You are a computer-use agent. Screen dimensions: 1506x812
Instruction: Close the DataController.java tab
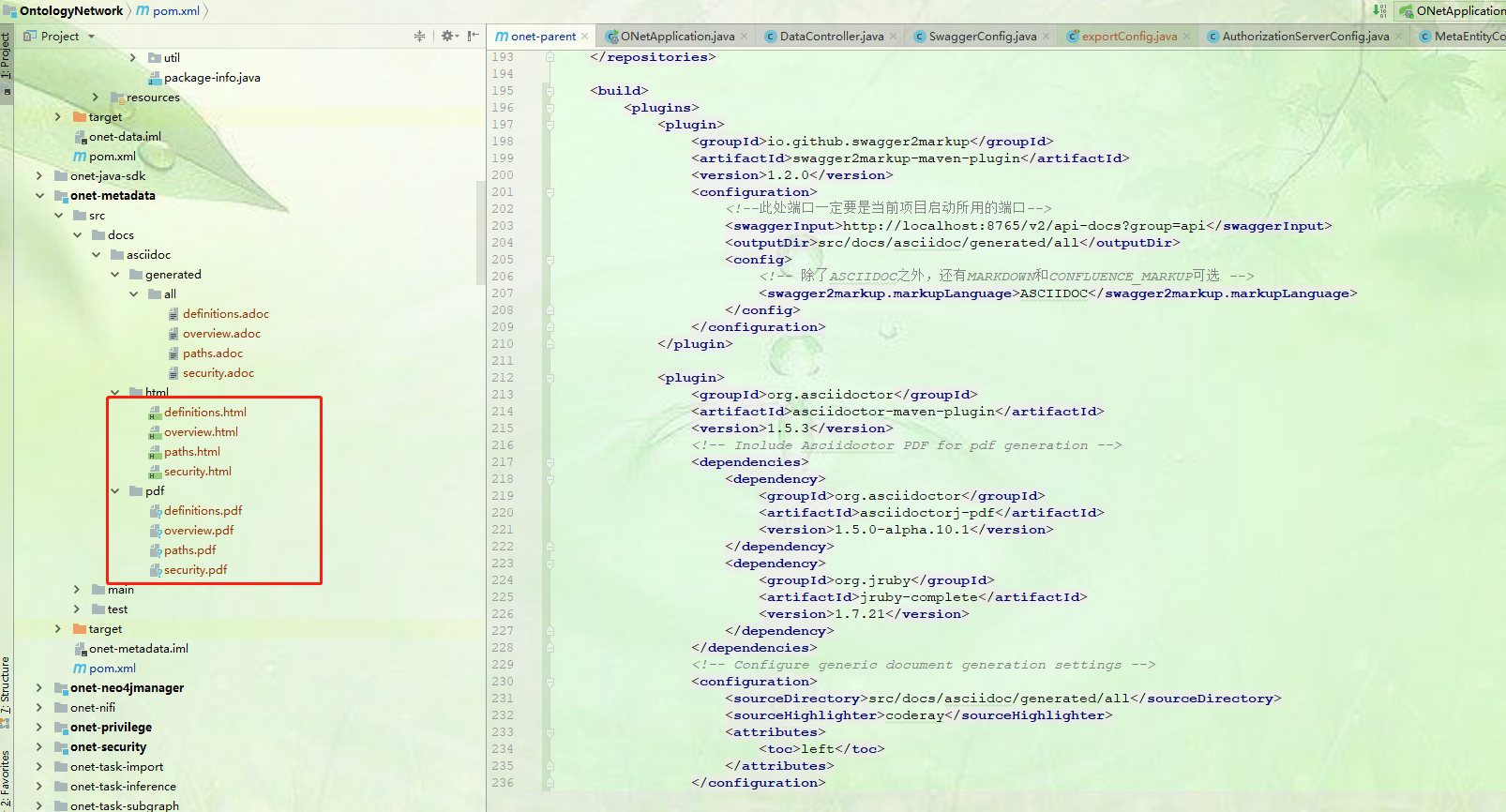(x=894, y=37)
